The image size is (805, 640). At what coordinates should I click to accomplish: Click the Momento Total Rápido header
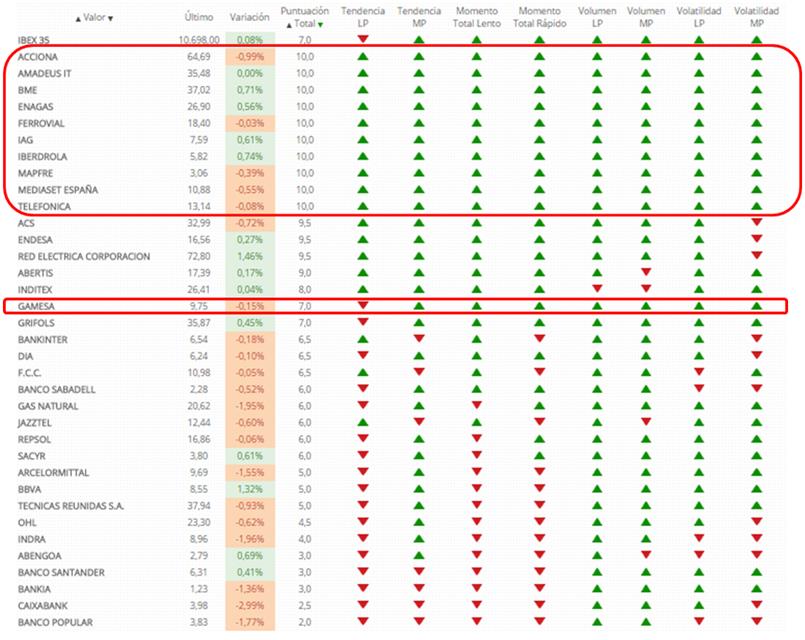pyautogui.click(x=539, y=17)
